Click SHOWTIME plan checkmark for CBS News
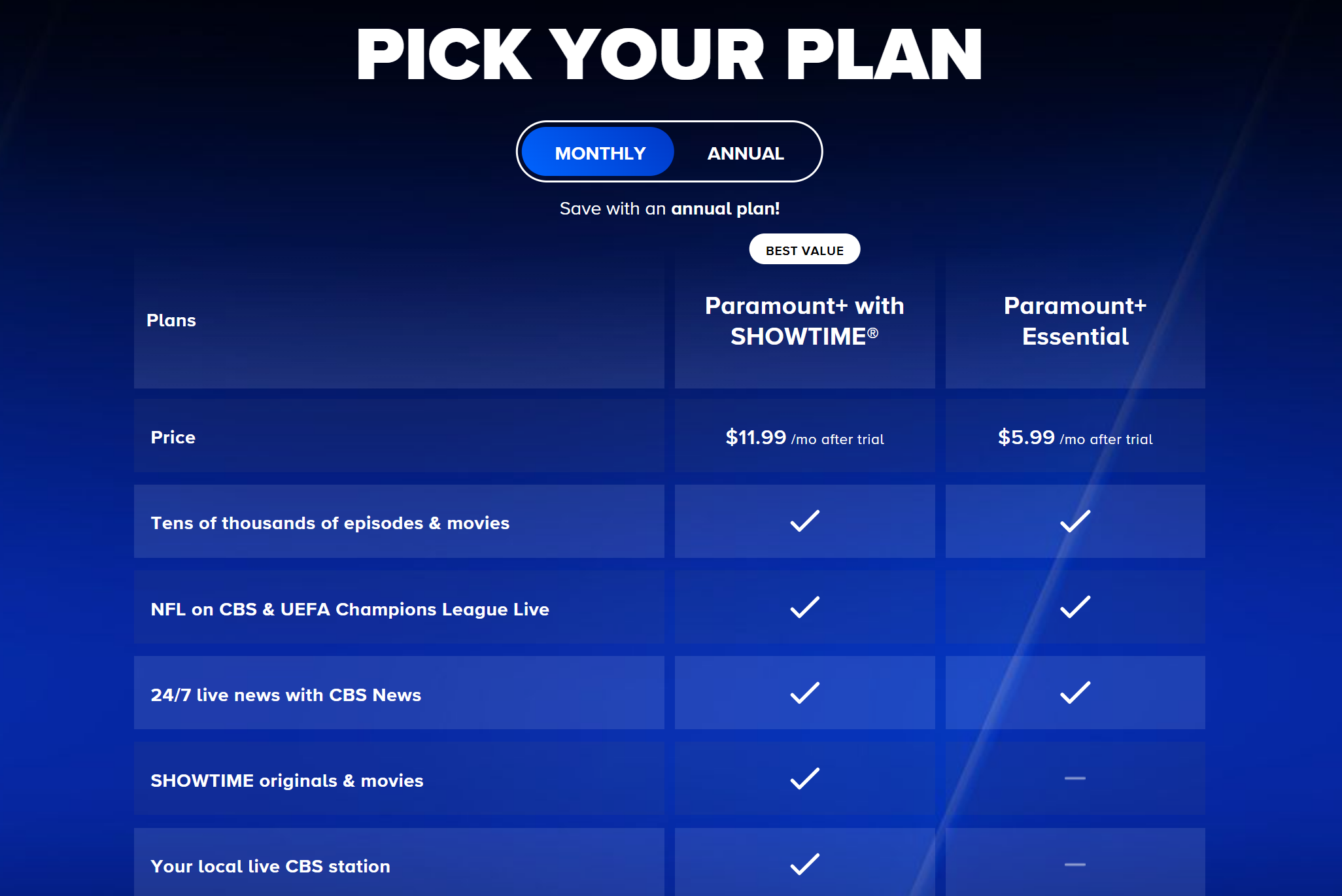The height and width of the screenshot is (896, 1342). 804,693
